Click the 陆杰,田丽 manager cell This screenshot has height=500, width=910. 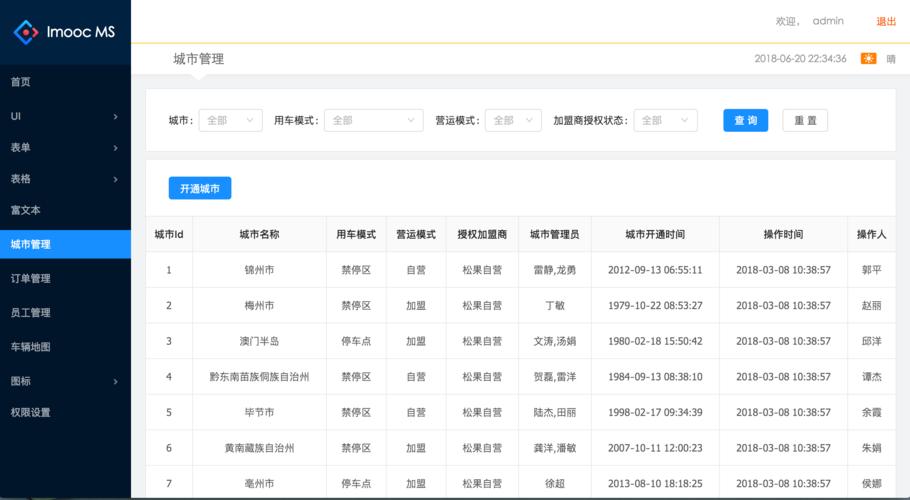tap(555, 412)
